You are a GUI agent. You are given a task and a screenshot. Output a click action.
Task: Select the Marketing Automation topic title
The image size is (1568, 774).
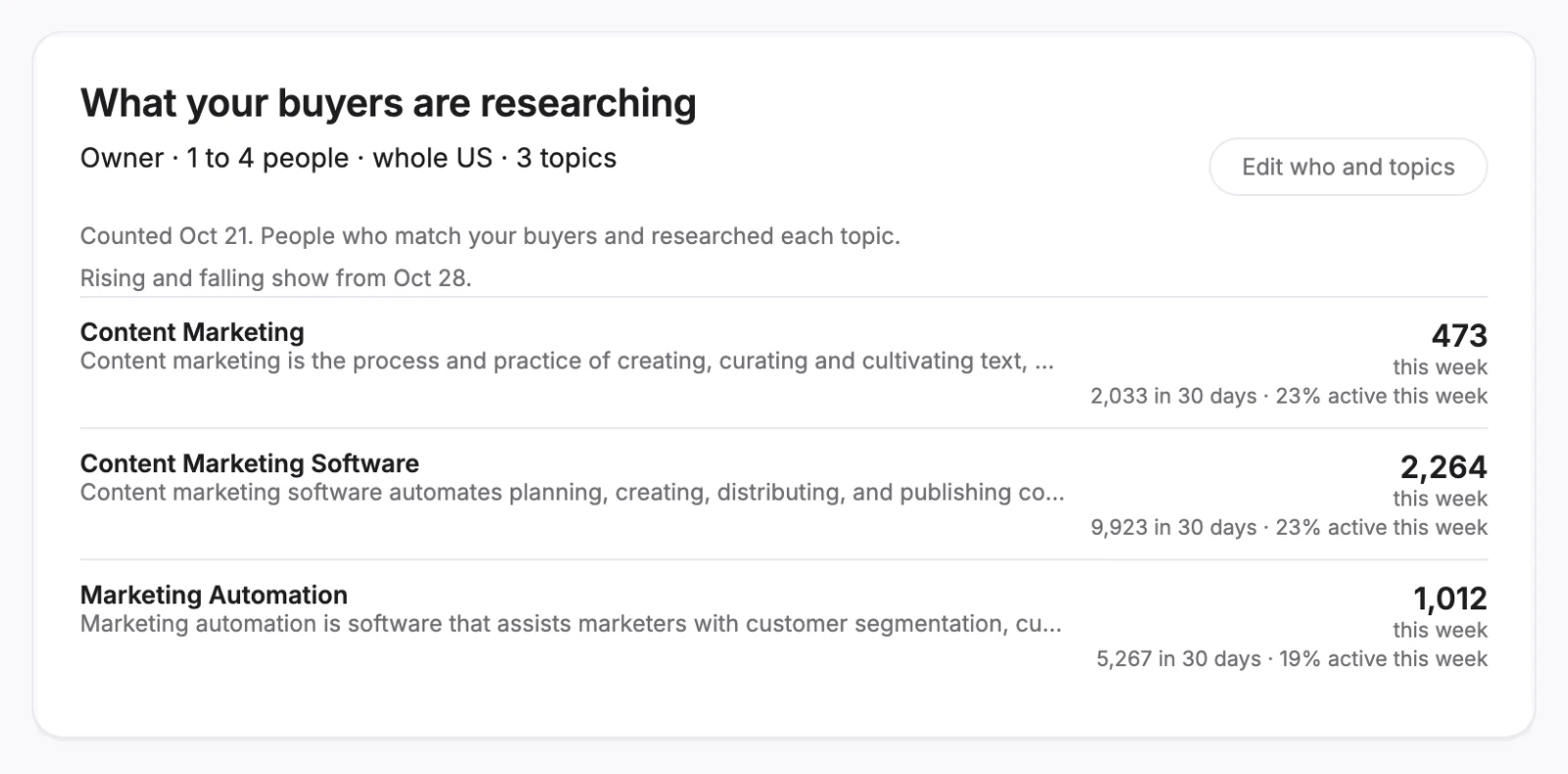point(214,595)
